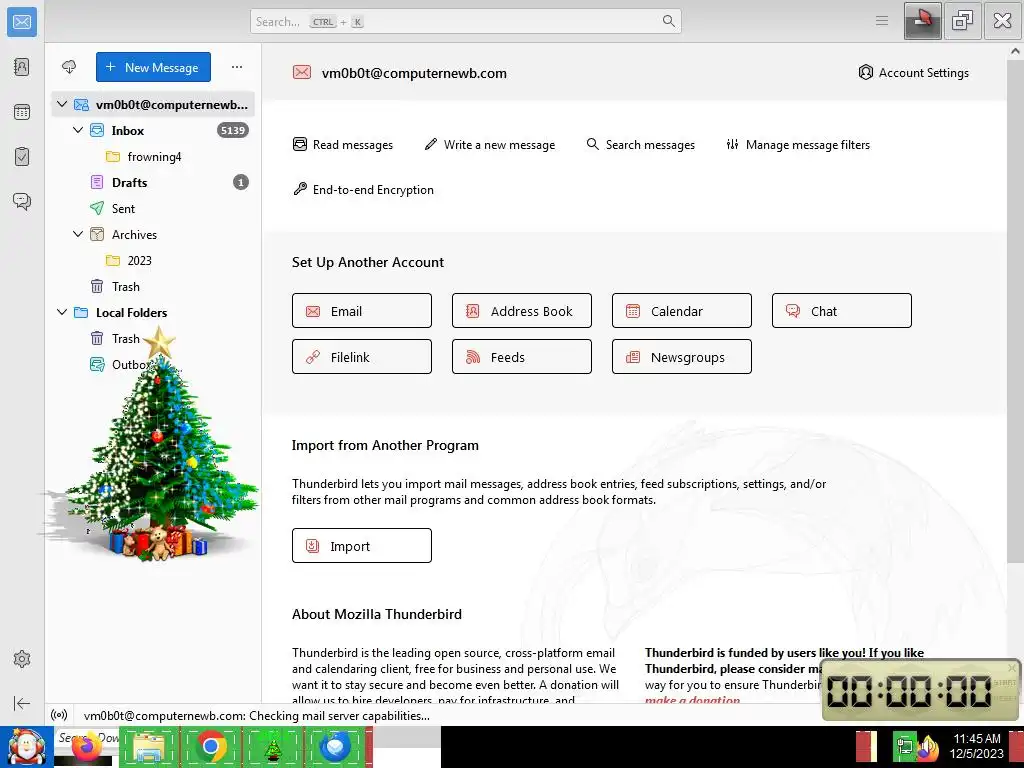Set up Newsgroups account

(x=682, y=357)
